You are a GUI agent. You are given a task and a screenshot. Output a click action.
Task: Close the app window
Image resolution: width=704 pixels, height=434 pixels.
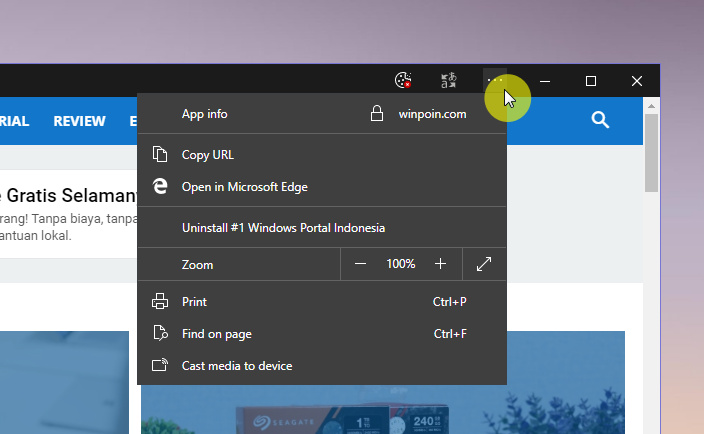click(637, 81)
